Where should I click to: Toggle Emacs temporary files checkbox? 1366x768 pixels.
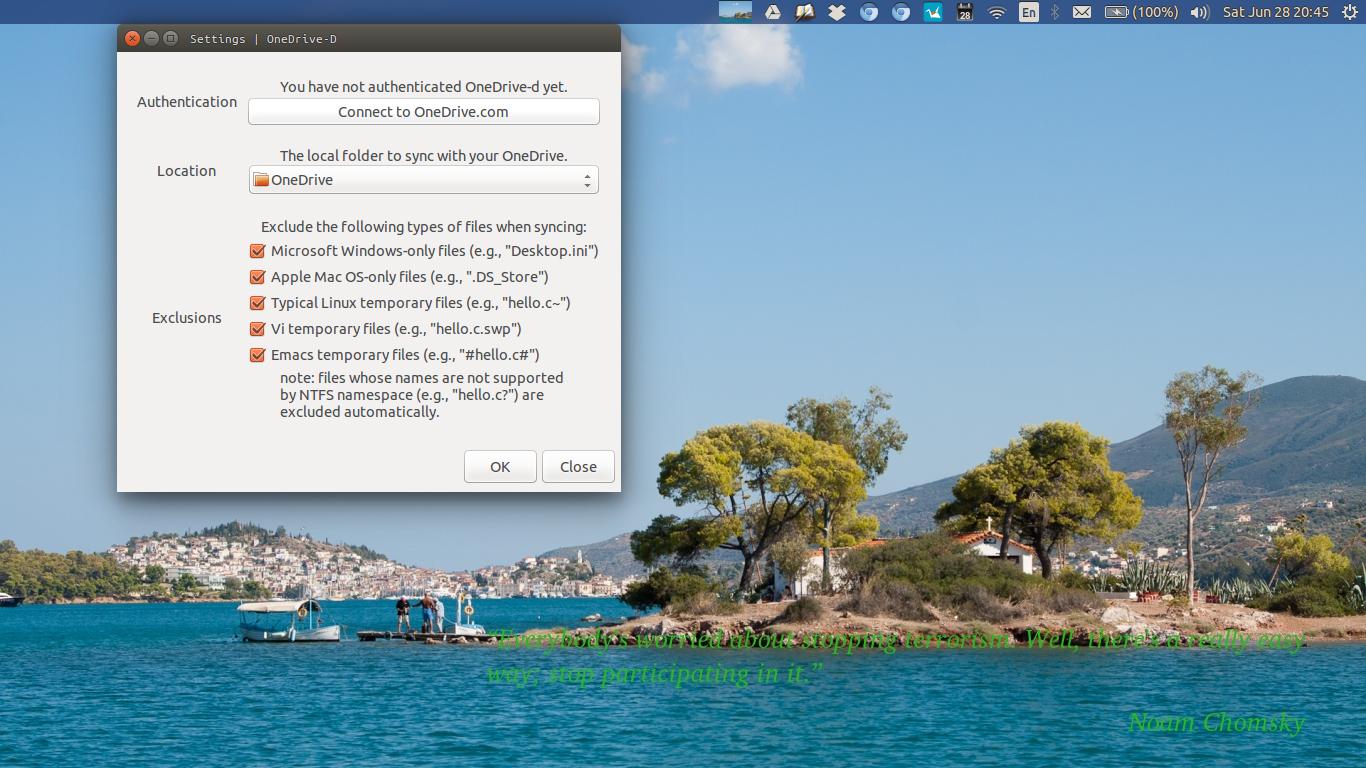[258, 355]
